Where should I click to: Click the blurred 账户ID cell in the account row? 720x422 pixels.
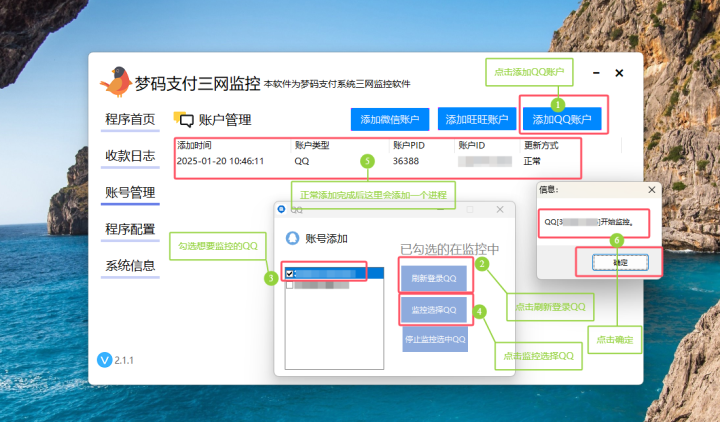(485, 161)
